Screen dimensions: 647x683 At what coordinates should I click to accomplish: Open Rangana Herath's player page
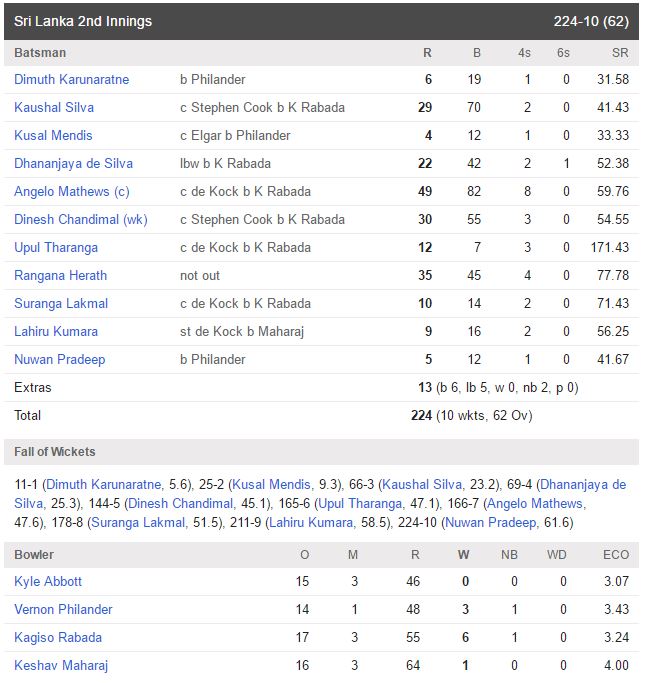click(60, 275)
